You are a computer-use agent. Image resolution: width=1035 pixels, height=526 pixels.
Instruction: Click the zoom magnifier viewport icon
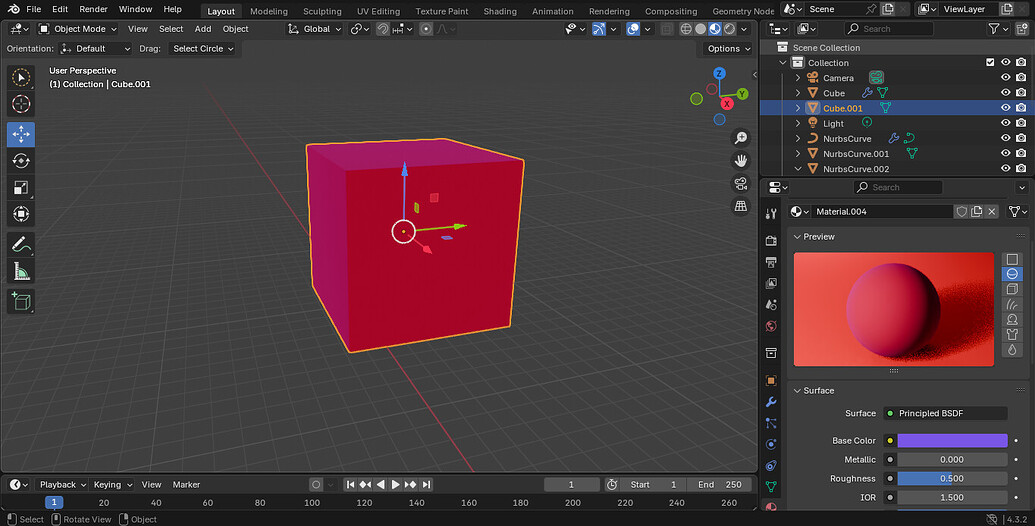(x=741, y=137)
